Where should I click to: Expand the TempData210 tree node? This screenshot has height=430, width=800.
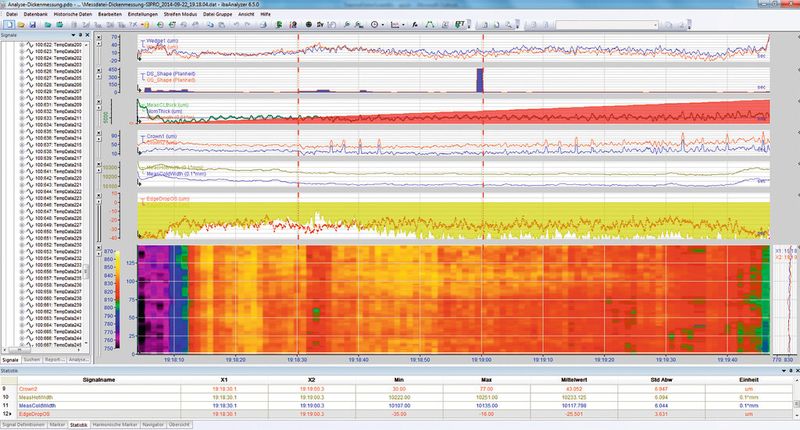click(x=22, y=111)
